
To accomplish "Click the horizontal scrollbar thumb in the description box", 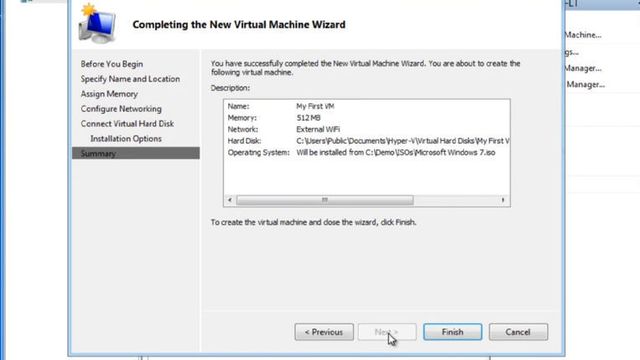I will [325, 200].
